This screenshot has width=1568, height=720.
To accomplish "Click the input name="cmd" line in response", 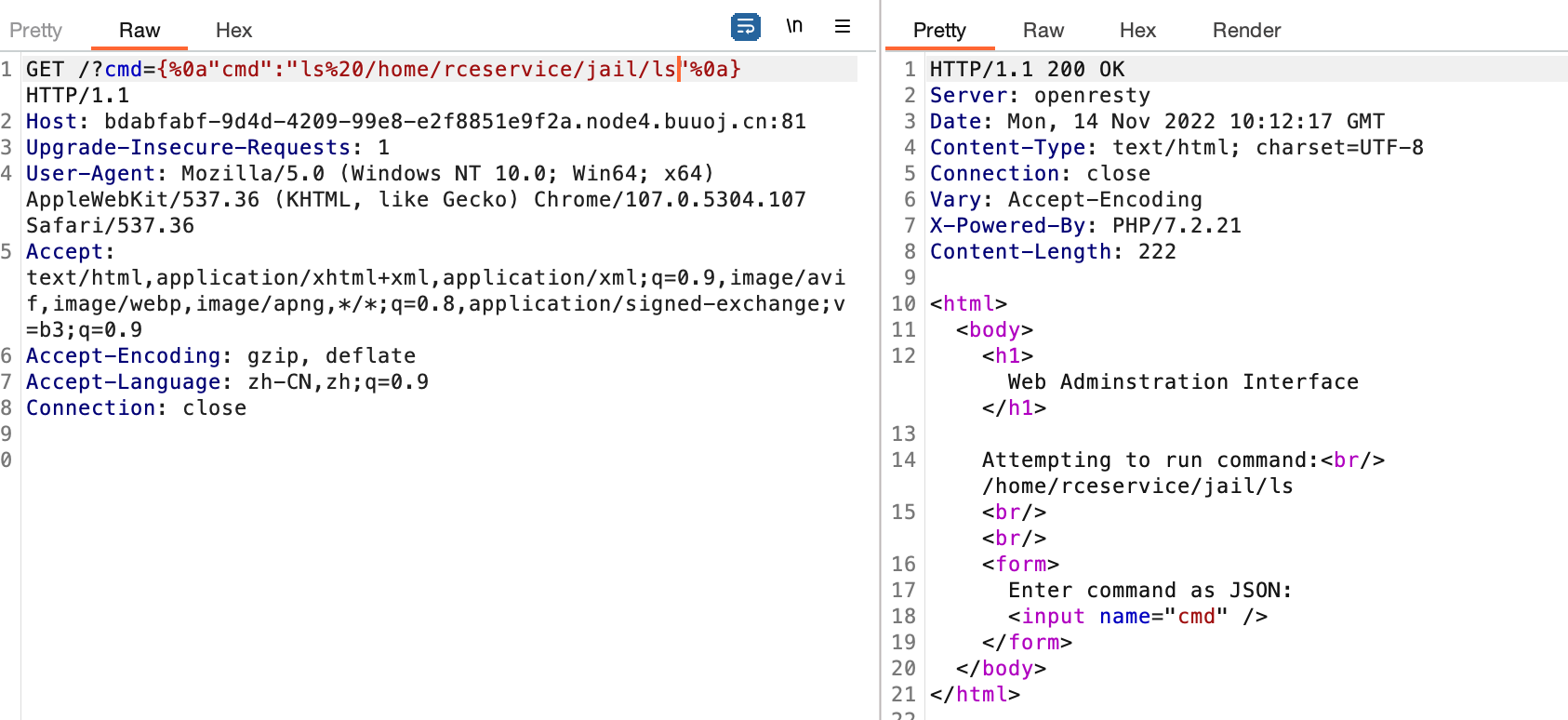I will coord(1137,616).
